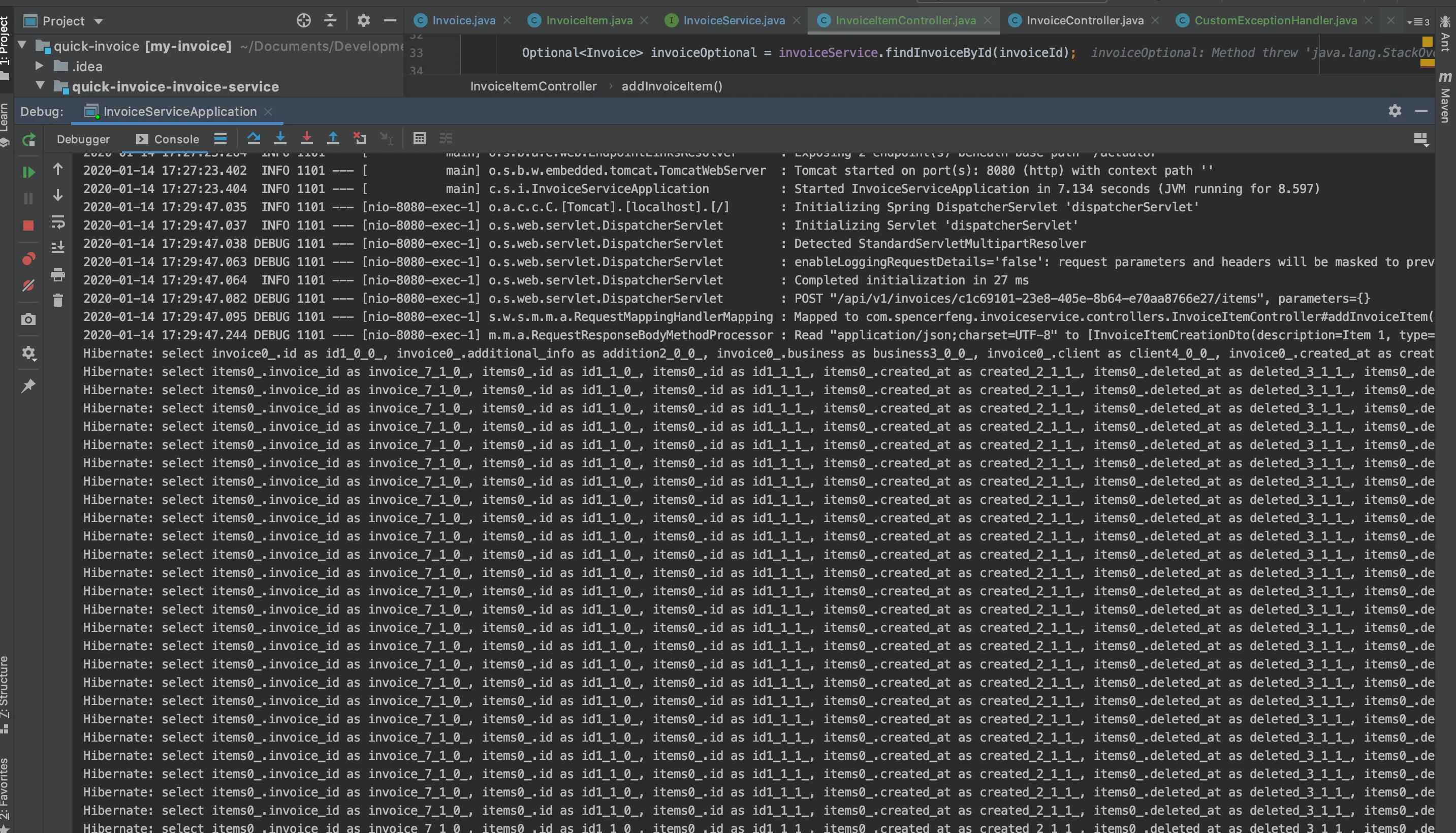This screenshot has height=833, width=1456.
Task: Stop the debug session red square
Action: pos(28,226)
